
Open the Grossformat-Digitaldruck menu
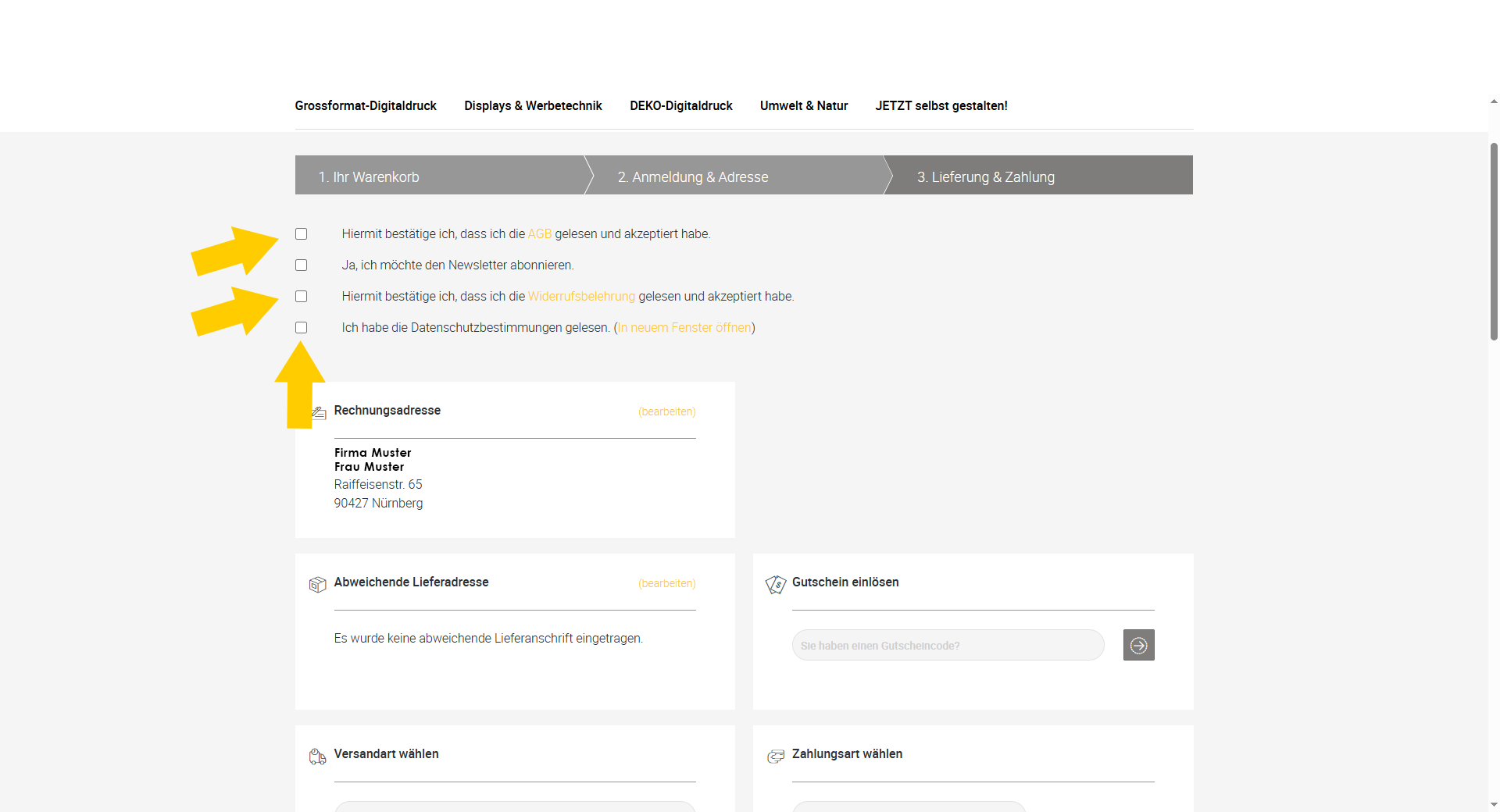point(365,106)
